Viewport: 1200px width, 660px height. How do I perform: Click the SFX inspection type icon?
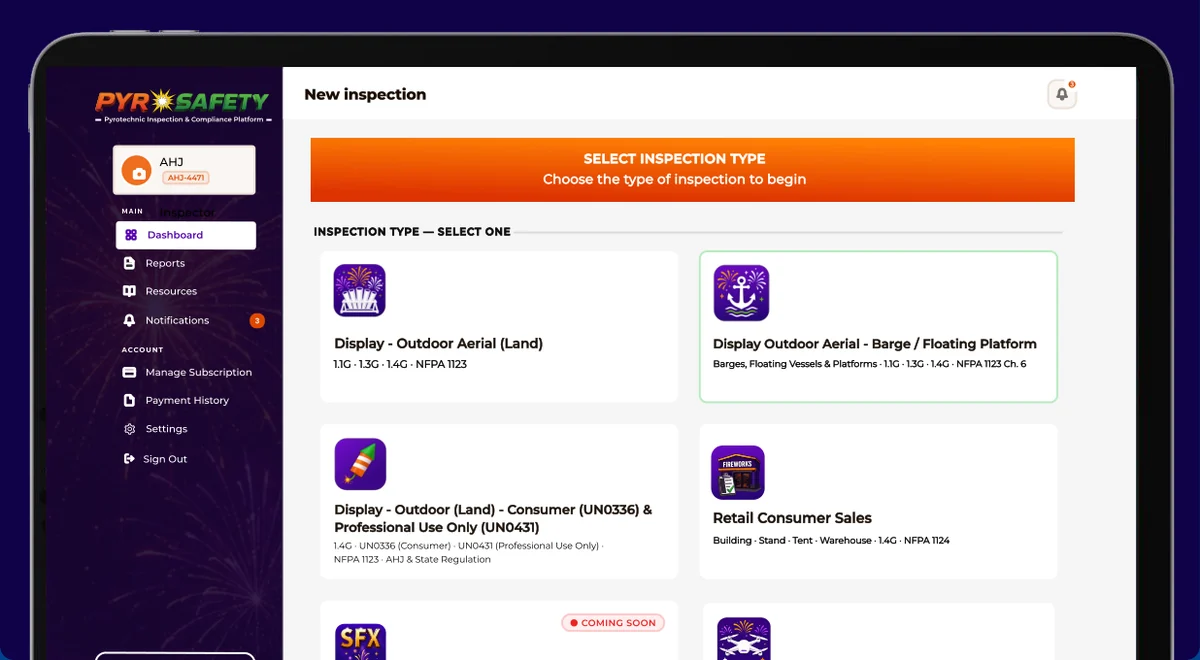(360, 642)
